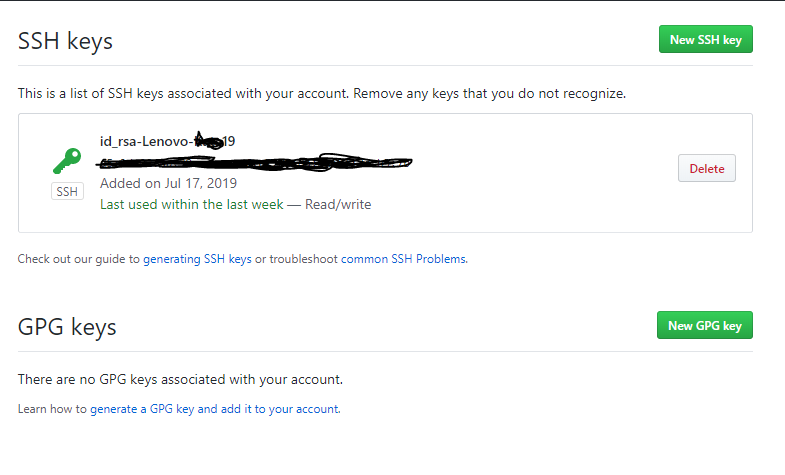Open the generating SSH keys guide link
785x475 pixels.
point(197,259)
